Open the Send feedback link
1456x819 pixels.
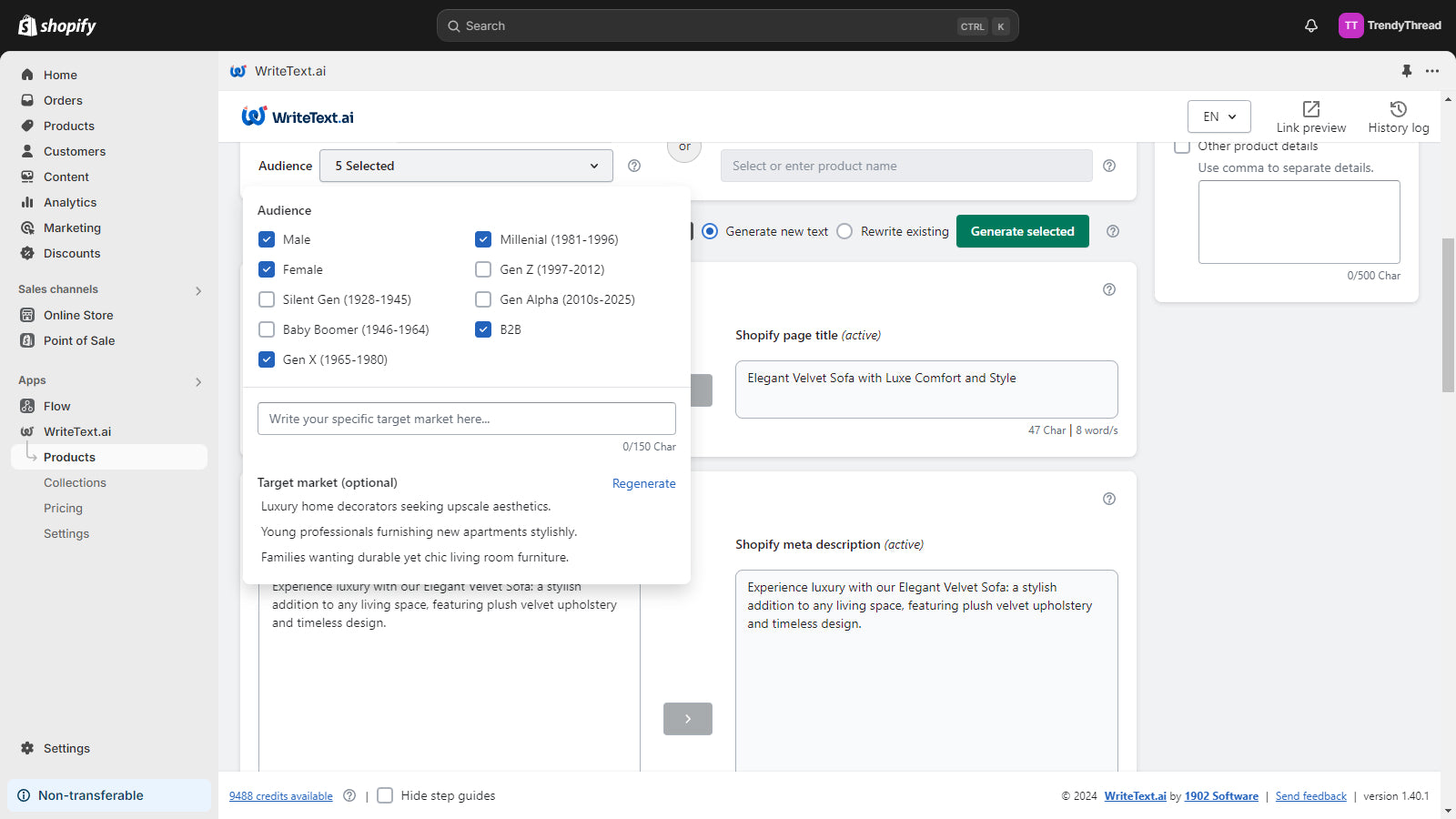tap(1311, 796)
